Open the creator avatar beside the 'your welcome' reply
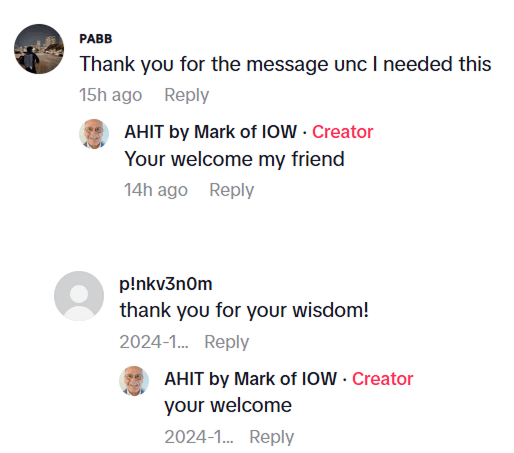Screen dimensions: 514x453 [x=134, y=381]
